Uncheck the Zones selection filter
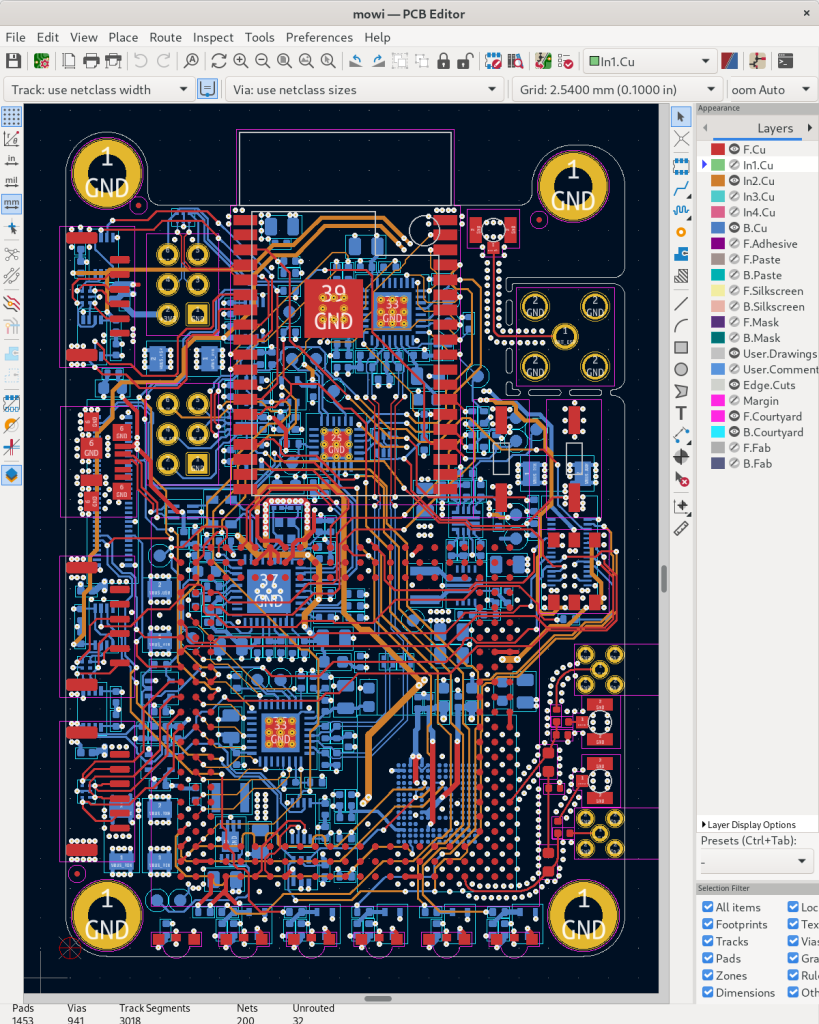Viewport: 819px width, 1024px height. click(x=708, y=975)
